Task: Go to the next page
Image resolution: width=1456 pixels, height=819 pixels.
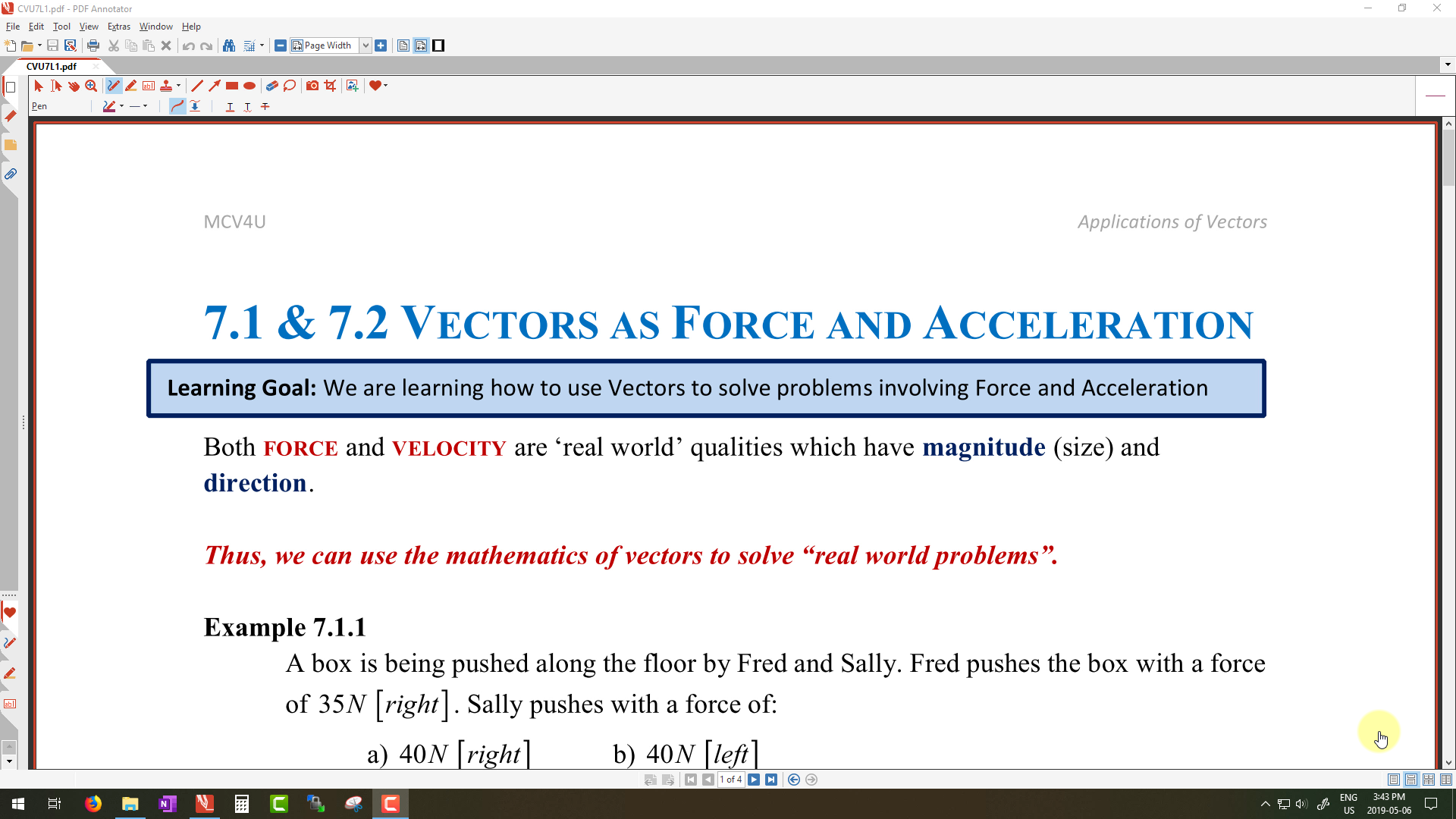Action: pos(754,780)
